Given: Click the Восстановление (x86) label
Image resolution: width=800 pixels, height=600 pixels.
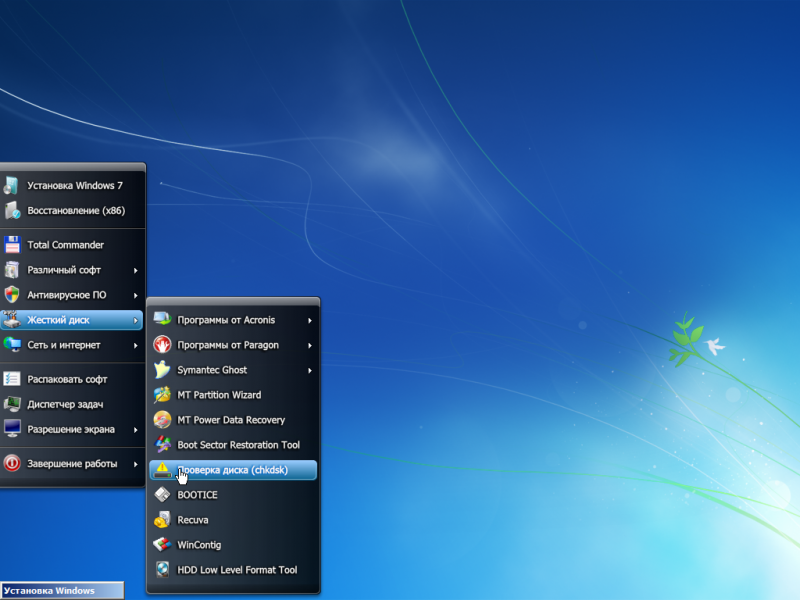Looking at the screenshot, I should point(76,211).
